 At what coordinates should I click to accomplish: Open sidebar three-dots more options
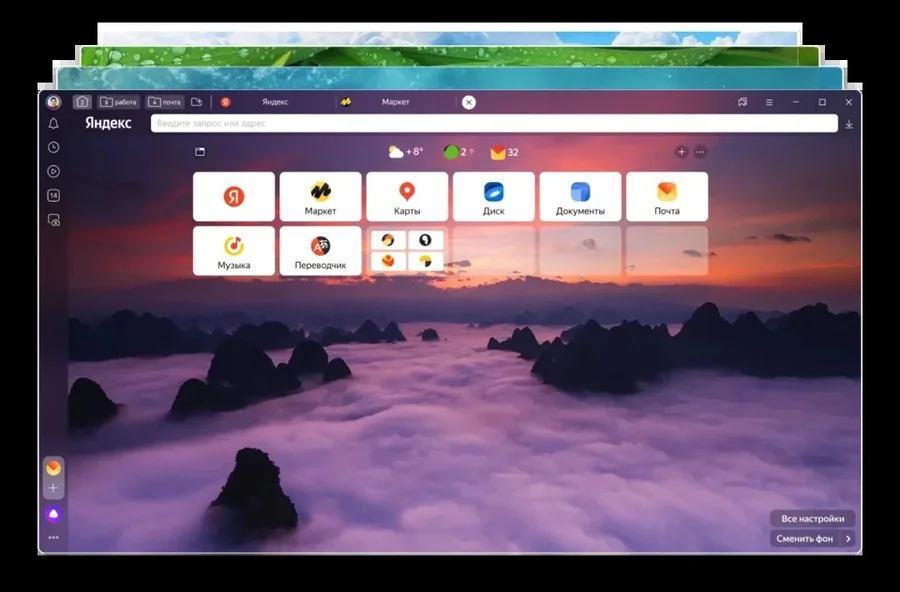point(53,537)
